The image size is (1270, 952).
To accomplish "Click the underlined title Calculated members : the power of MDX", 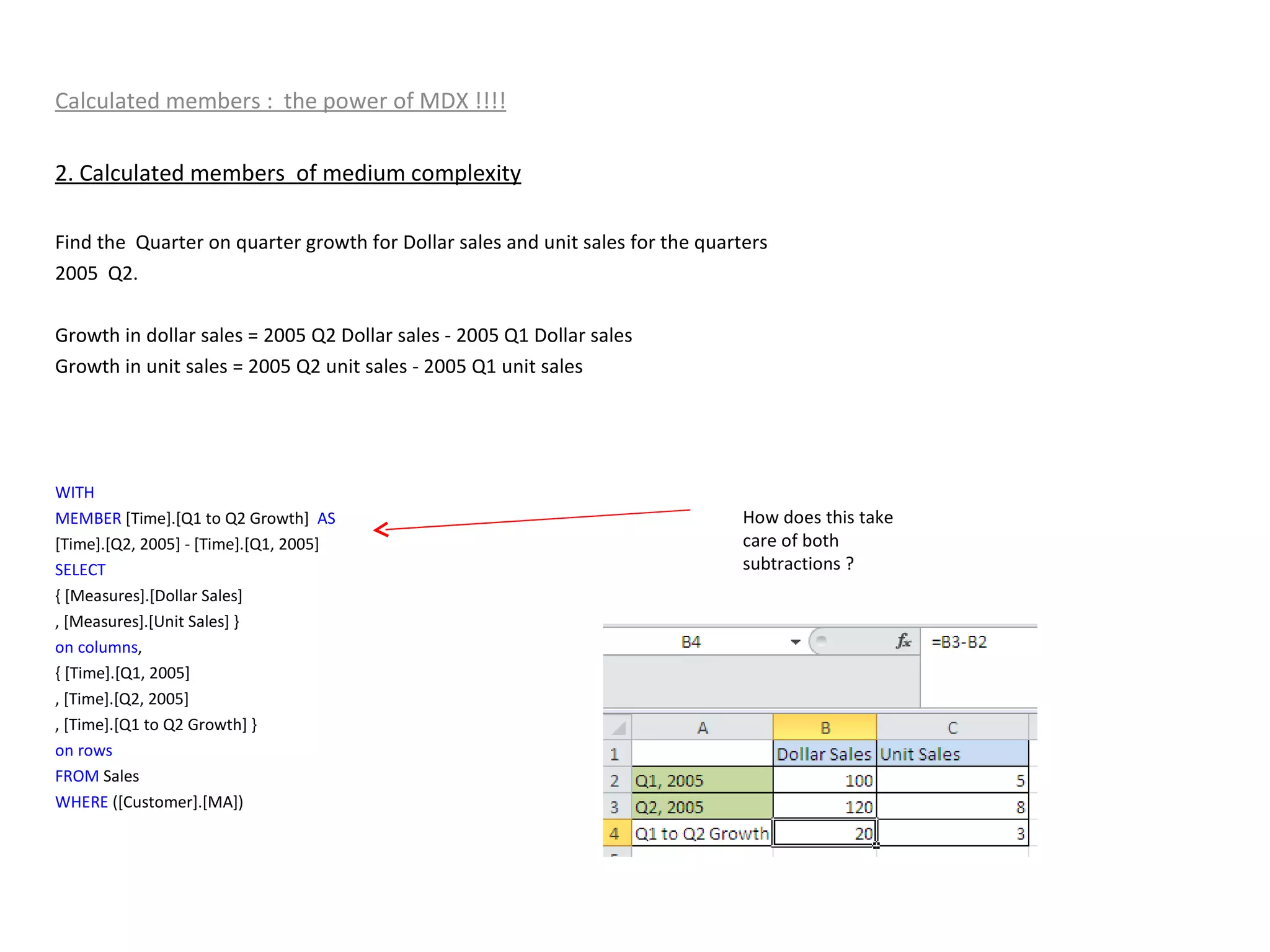I will 280,101.
